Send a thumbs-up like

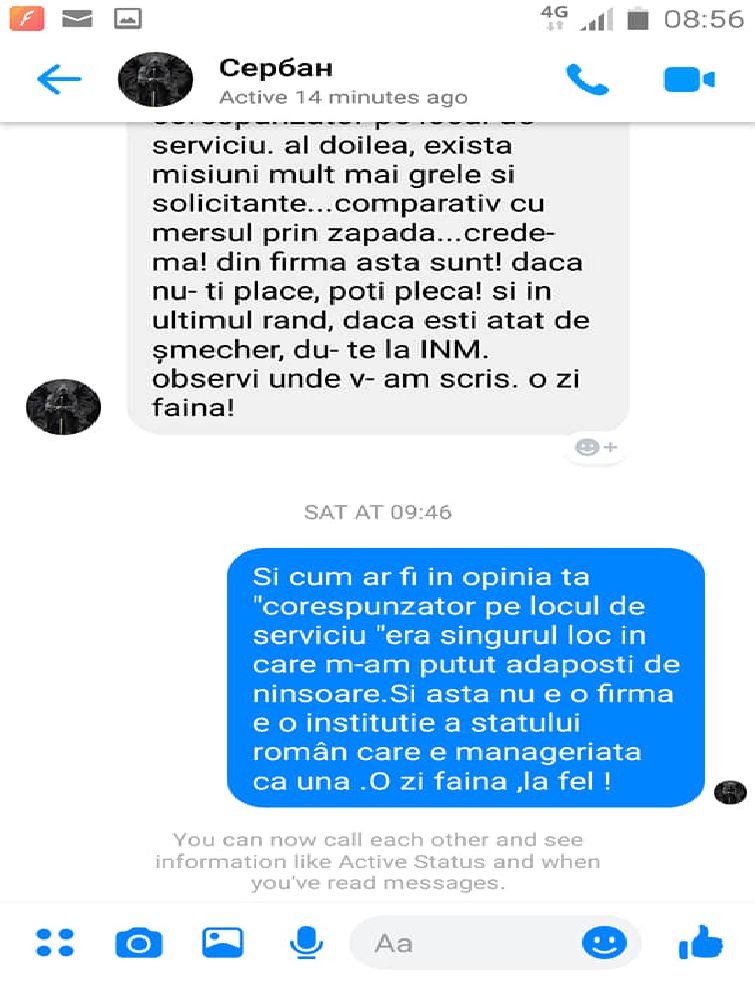700,942
